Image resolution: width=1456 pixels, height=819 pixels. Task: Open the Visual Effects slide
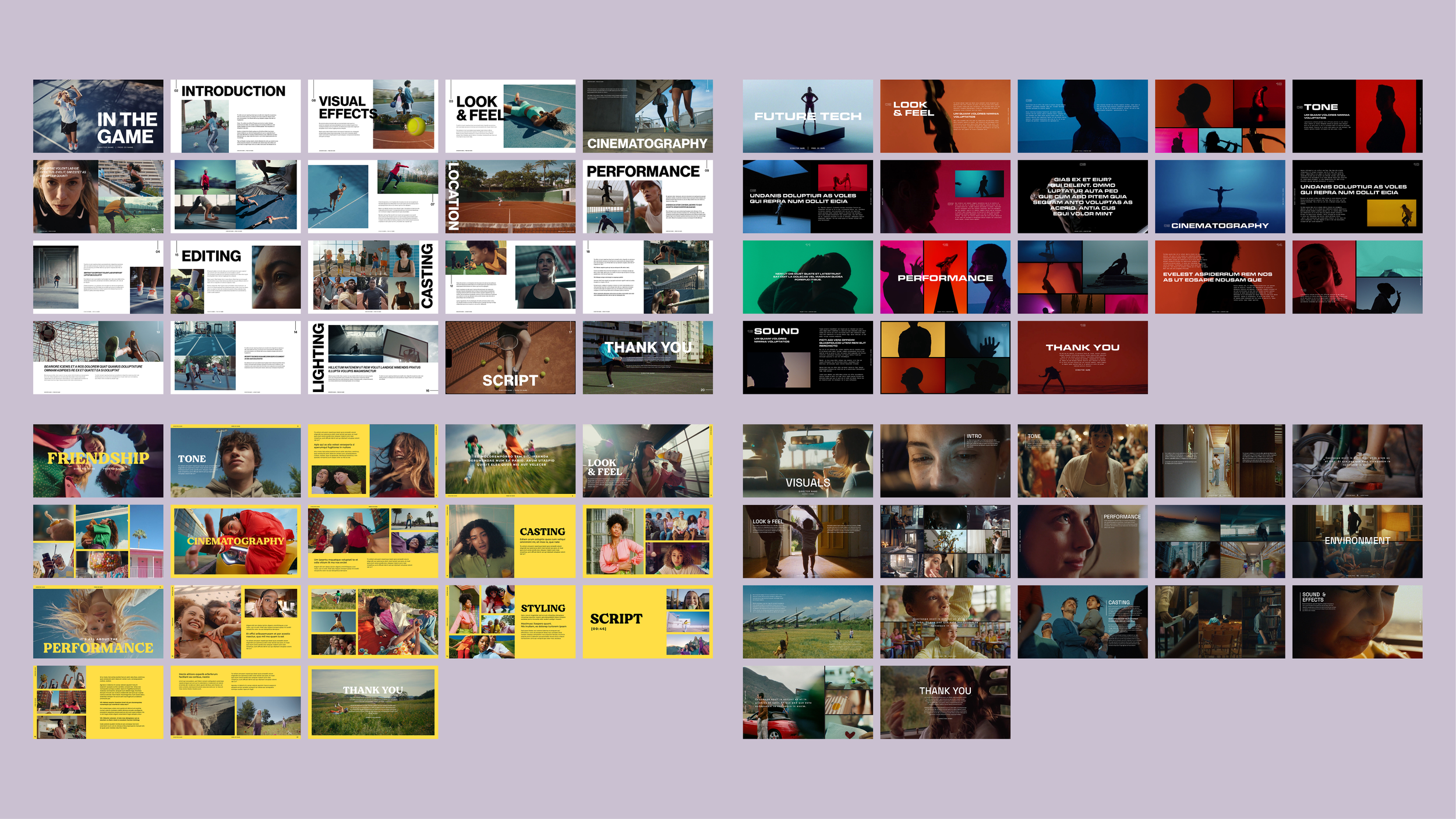coord(373,116)
